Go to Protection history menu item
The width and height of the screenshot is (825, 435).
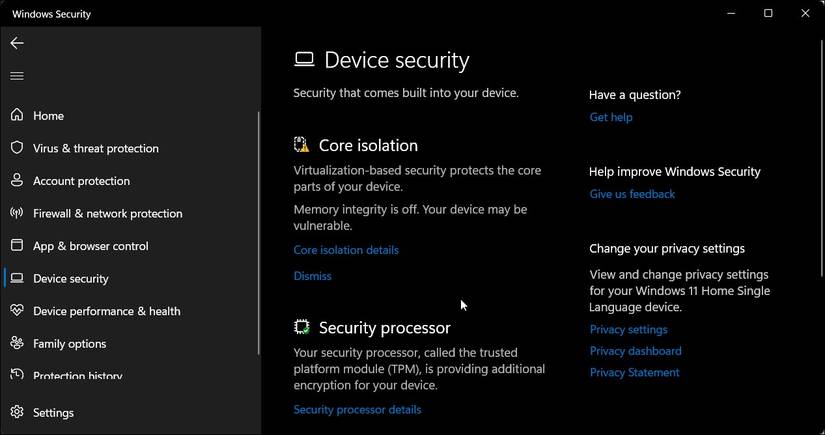(x=77, y=376)
